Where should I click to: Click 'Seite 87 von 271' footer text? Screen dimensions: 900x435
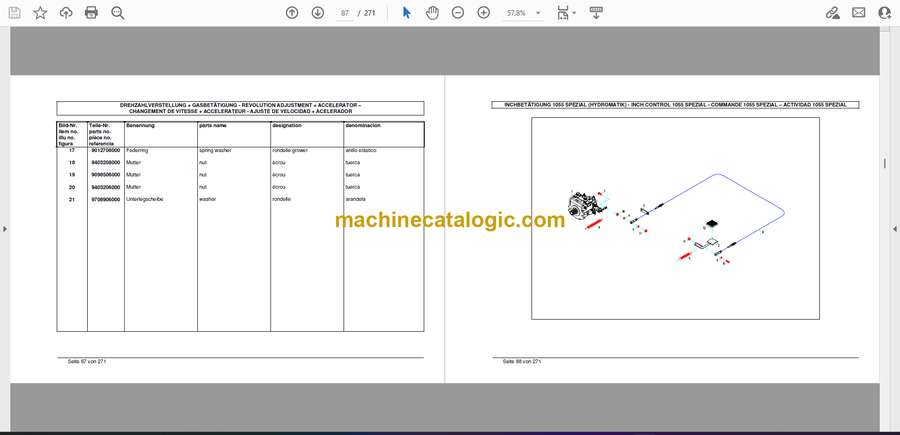tap(88, 362)
